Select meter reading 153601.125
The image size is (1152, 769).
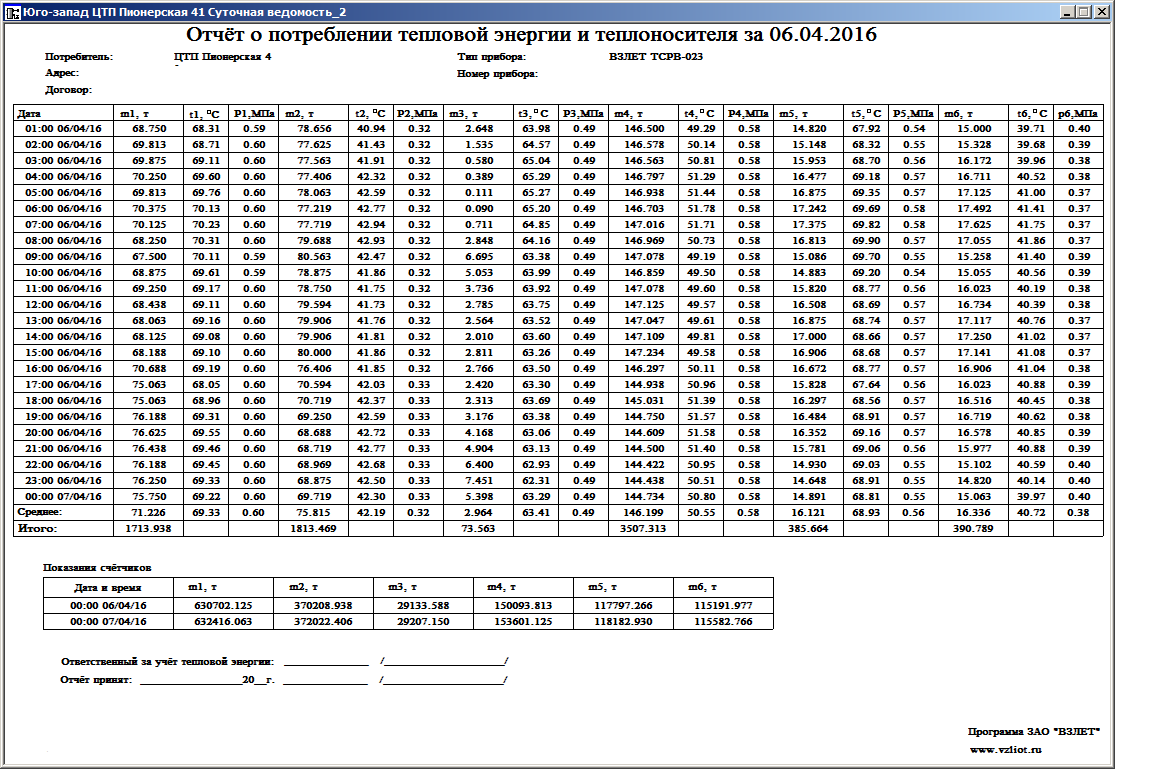pos(523,622)
